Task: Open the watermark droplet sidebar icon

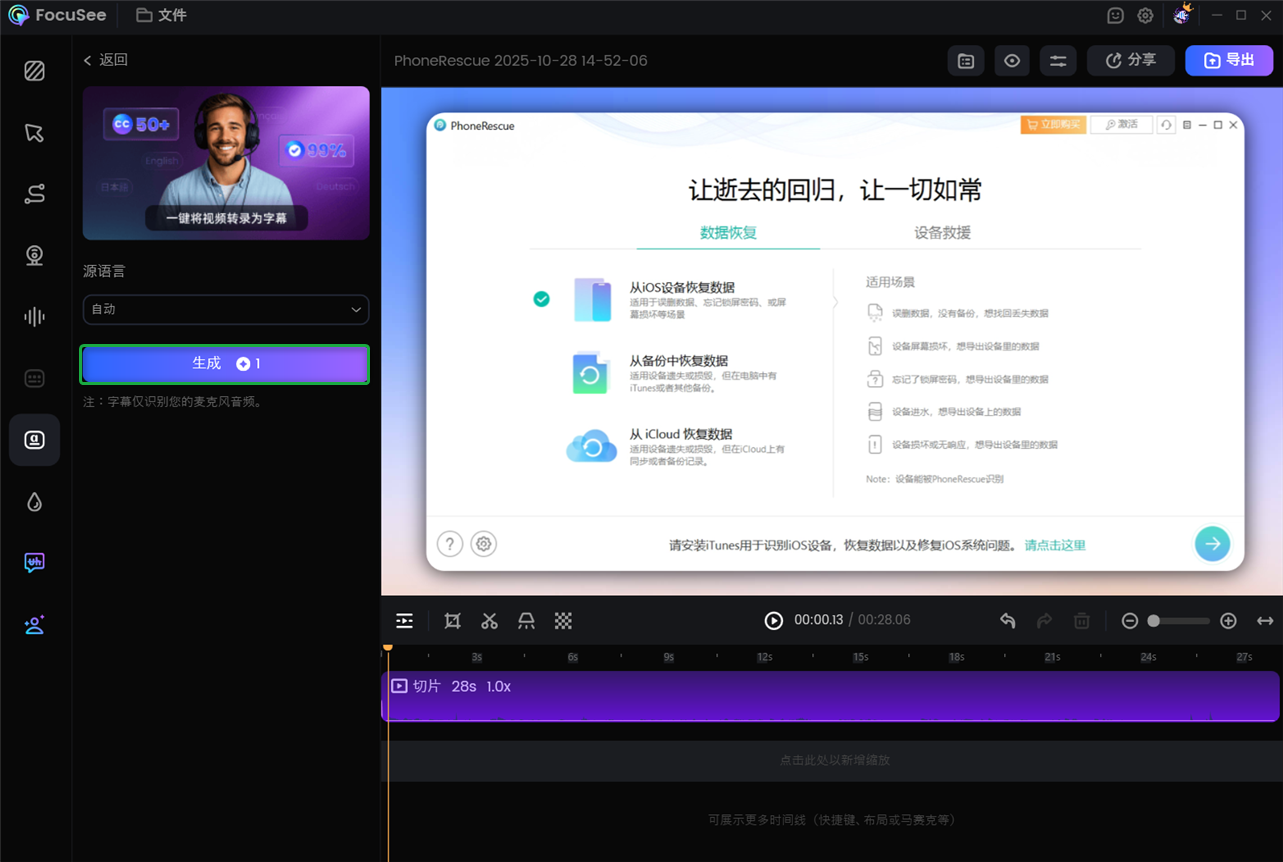Action: pos(35,502)
